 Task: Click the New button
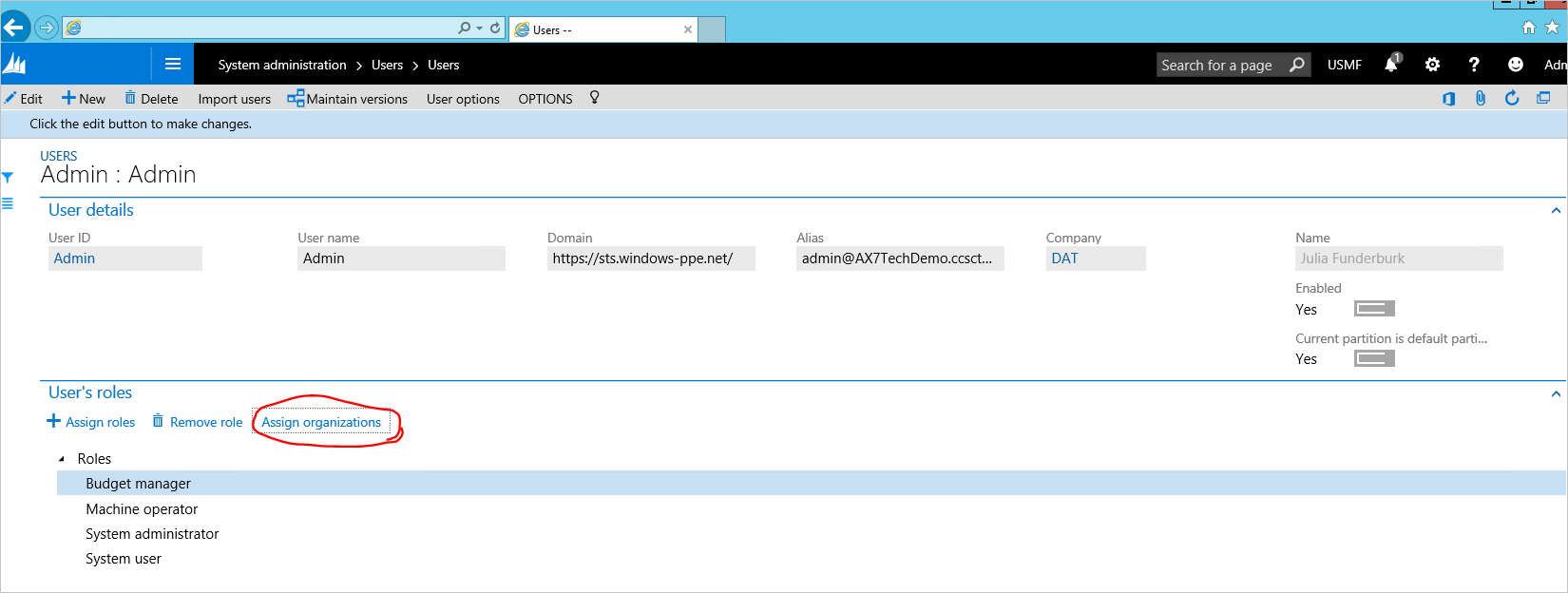point(84,99)
